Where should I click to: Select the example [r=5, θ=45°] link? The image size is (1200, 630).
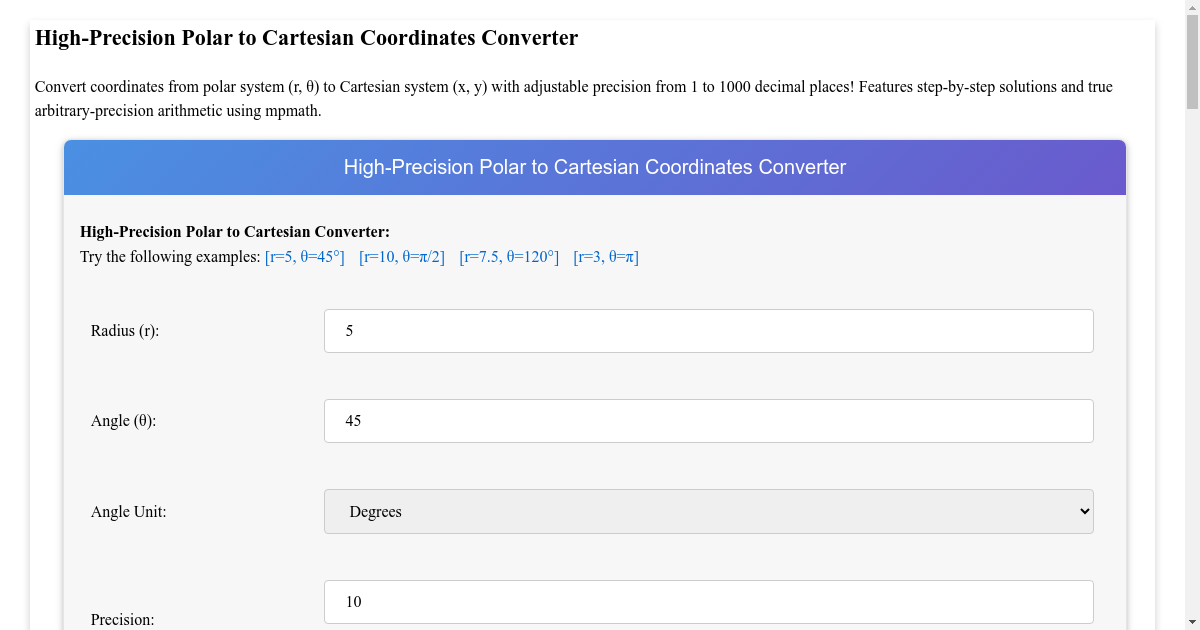point(303,256)
